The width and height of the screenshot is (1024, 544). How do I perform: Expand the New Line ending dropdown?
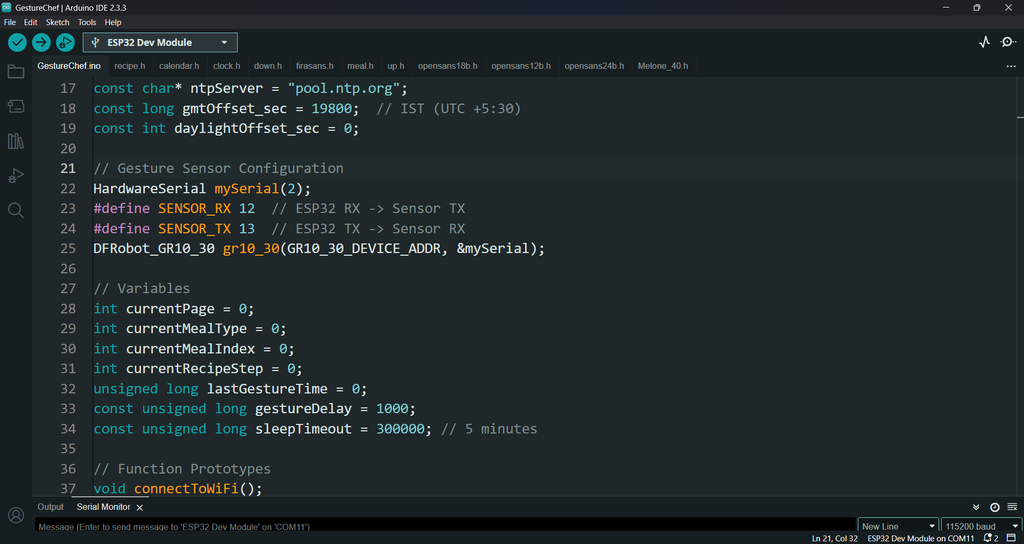(x=898, y=526)
